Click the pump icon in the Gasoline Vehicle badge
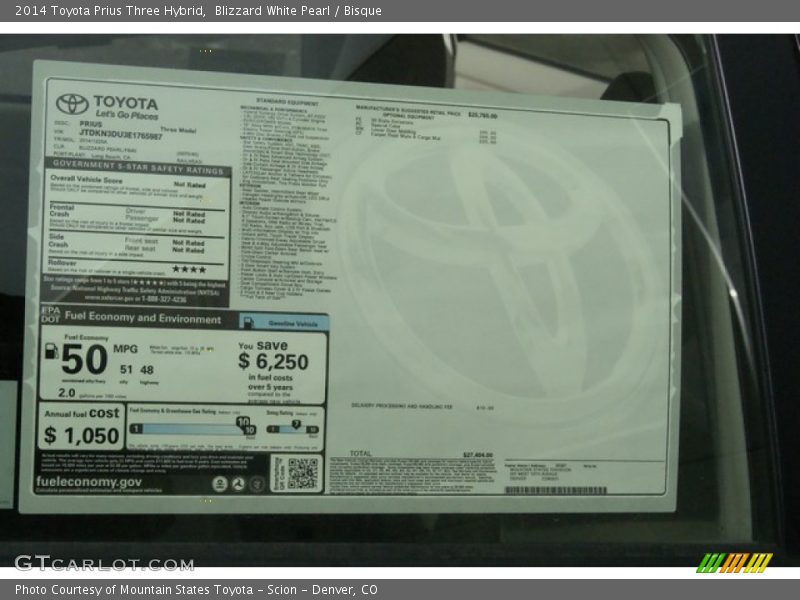The width and height of the screenshot is (800, 600). [x=248, y=322]
